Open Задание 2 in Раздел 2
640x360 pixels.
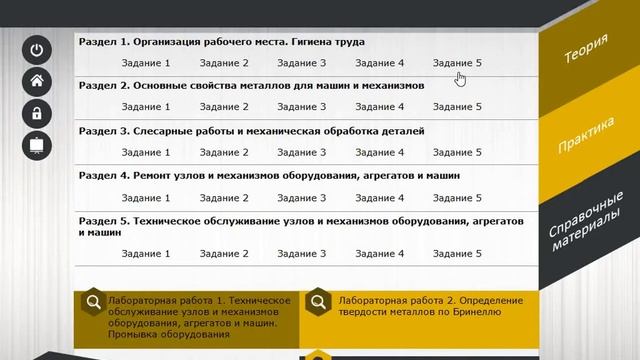[224, 107]
